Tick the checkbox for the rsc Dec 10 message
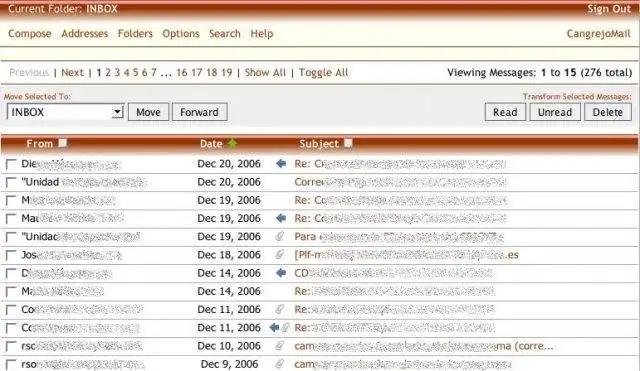 (11, 347)
